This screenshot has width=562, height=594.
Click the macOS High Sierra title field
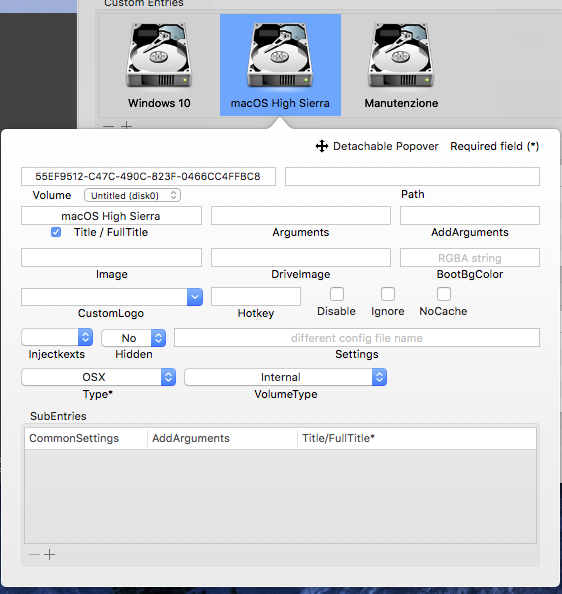(111, 216)
